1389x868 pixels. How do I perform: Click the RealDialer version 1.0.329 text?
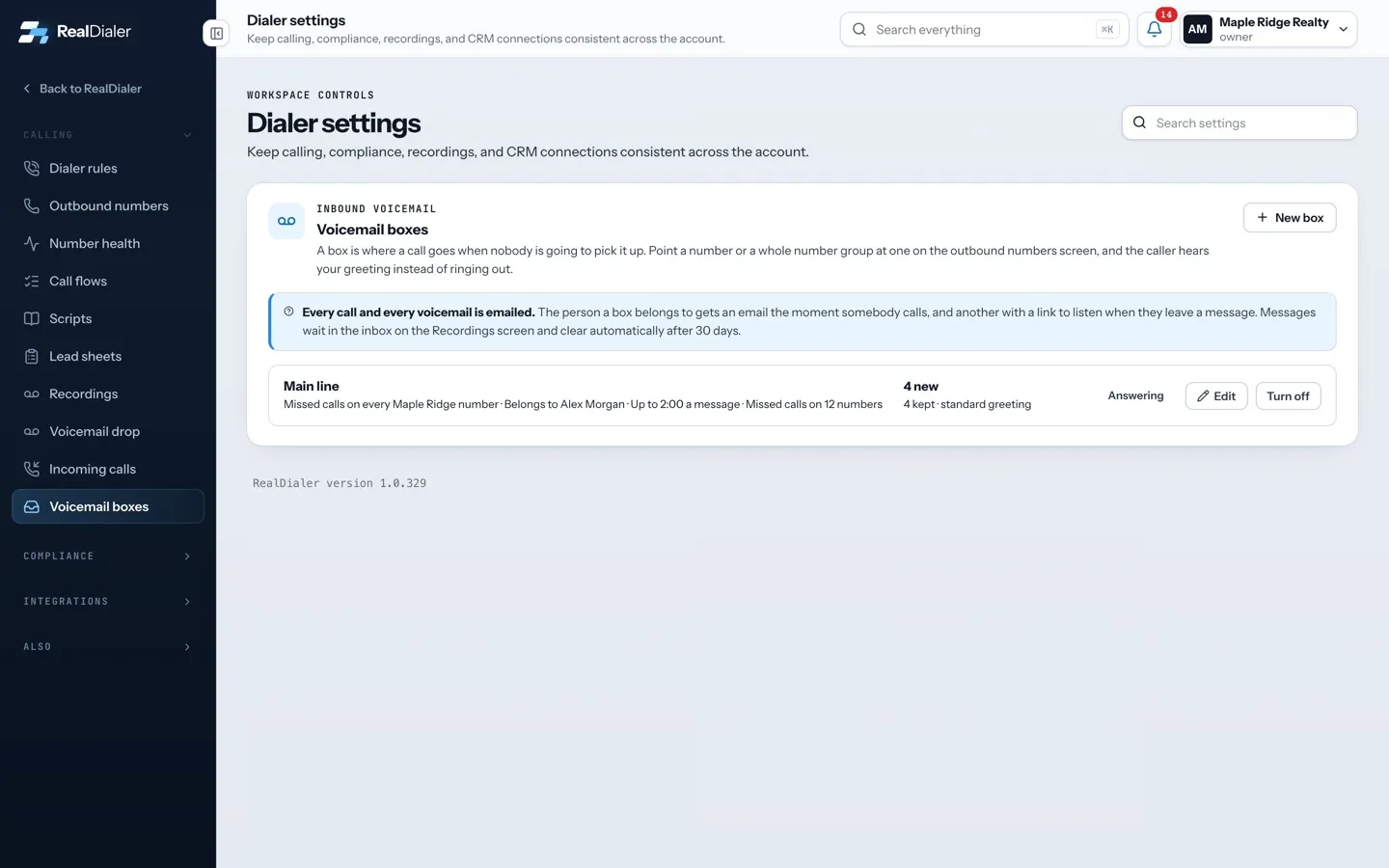coord(340,483)
